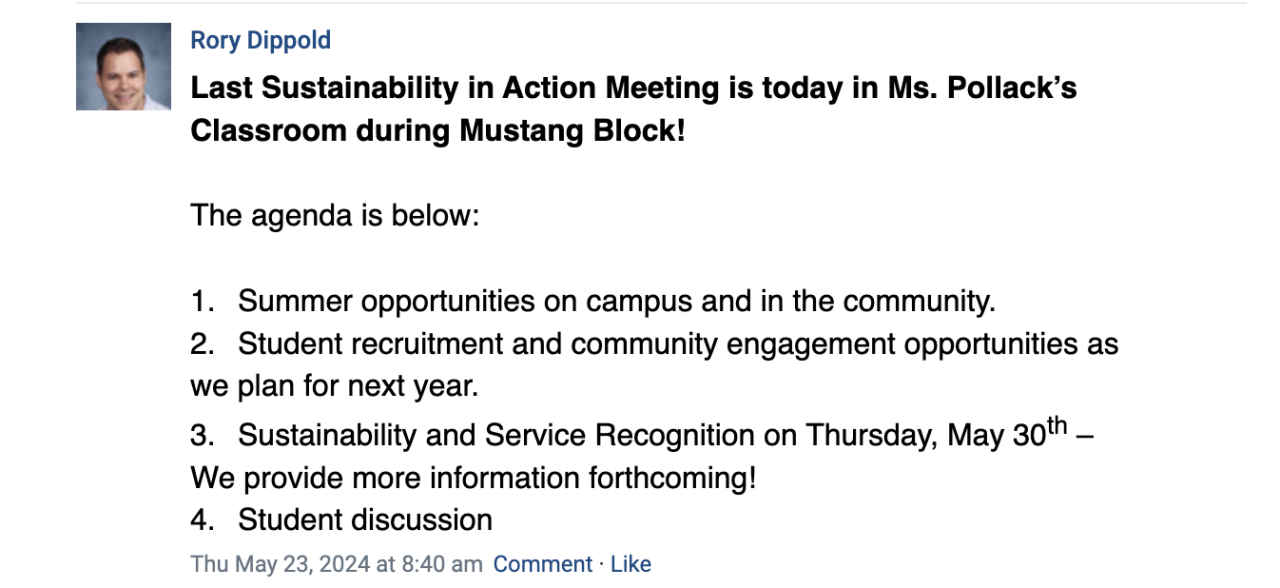Click the Thu May 23, 2024 timestamp
This screenshot has height=588, width=1280.
(x=336, y=564)
